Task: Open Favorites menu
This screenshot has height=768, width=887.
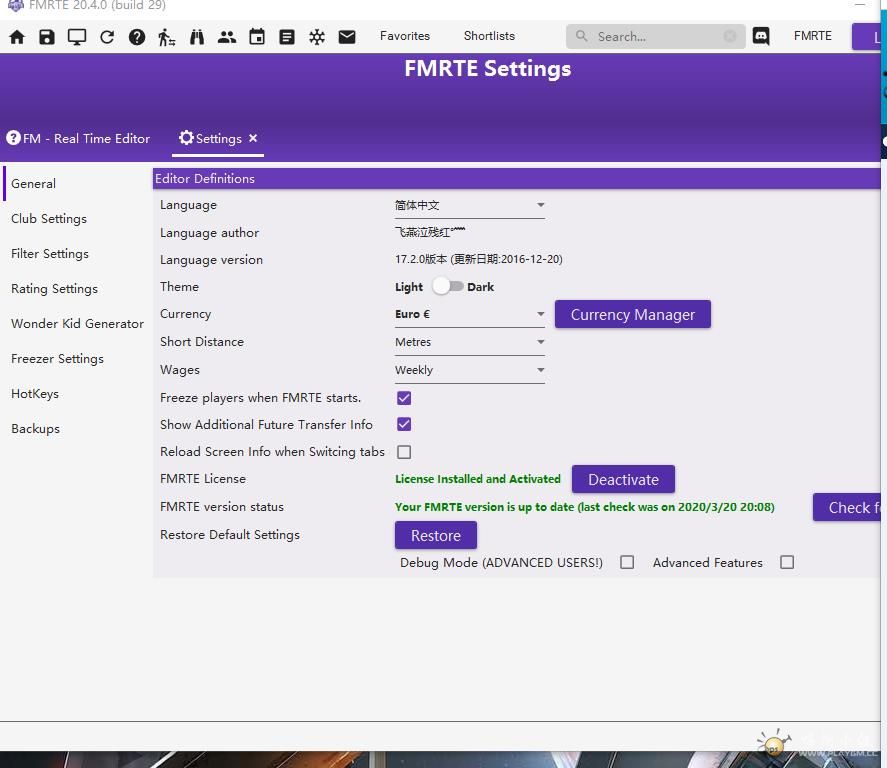Action: click(404, 36)
